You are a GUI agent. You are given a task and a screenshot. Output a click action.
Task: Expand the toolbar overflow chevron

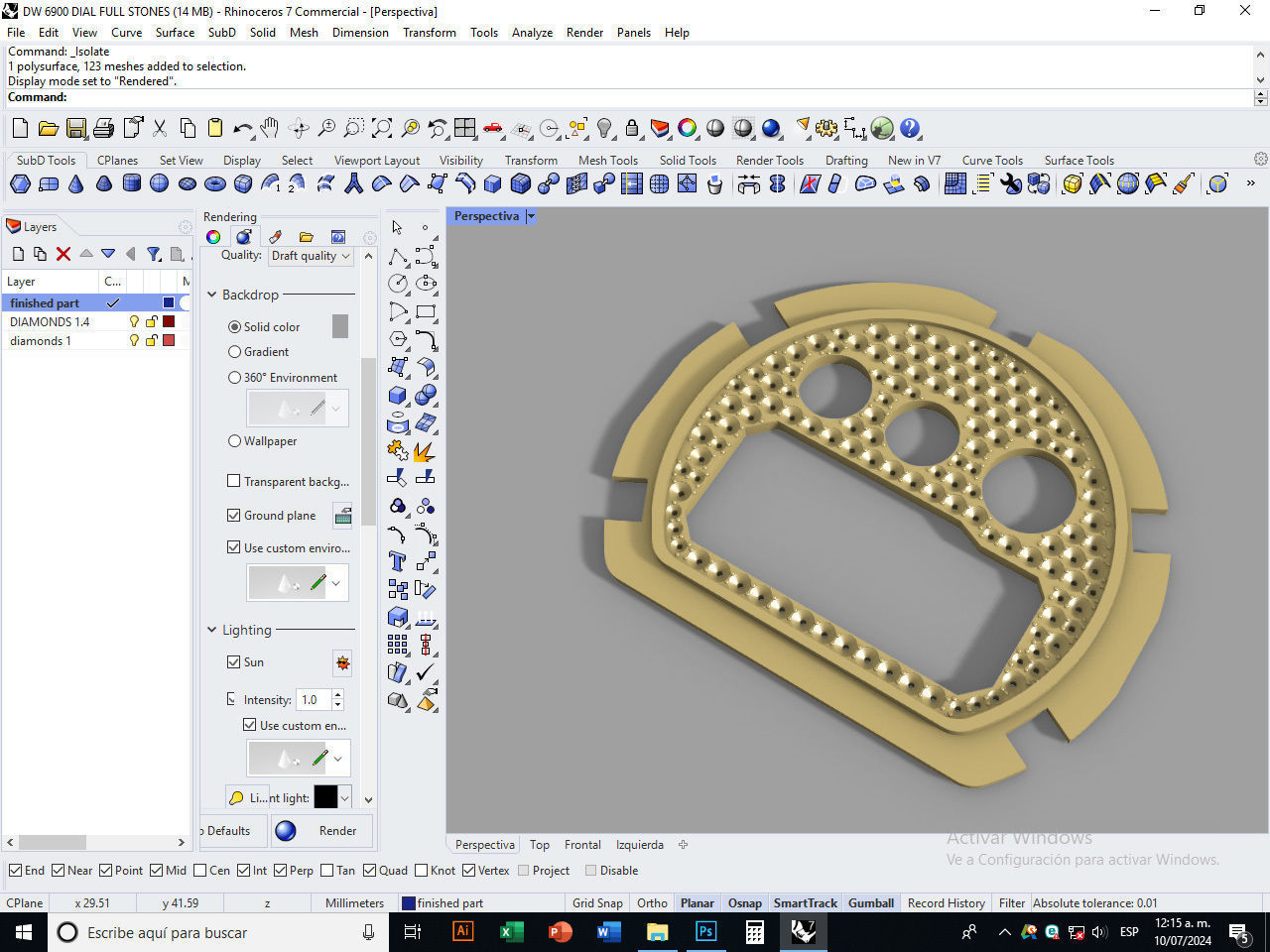click(1250, 183)
